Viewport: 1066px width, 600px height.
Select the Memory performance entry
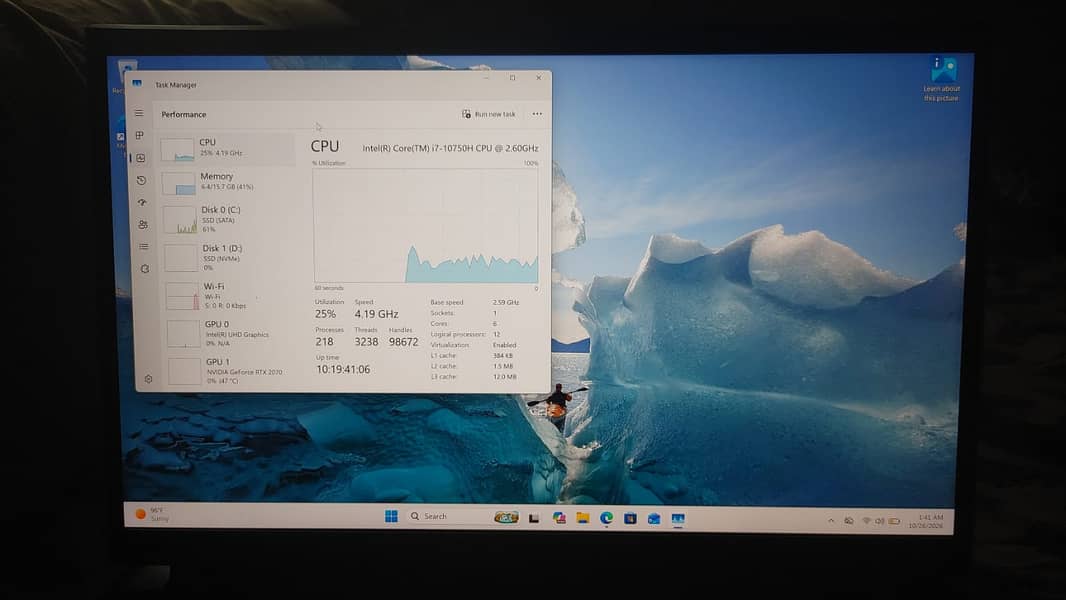(228, 183)
